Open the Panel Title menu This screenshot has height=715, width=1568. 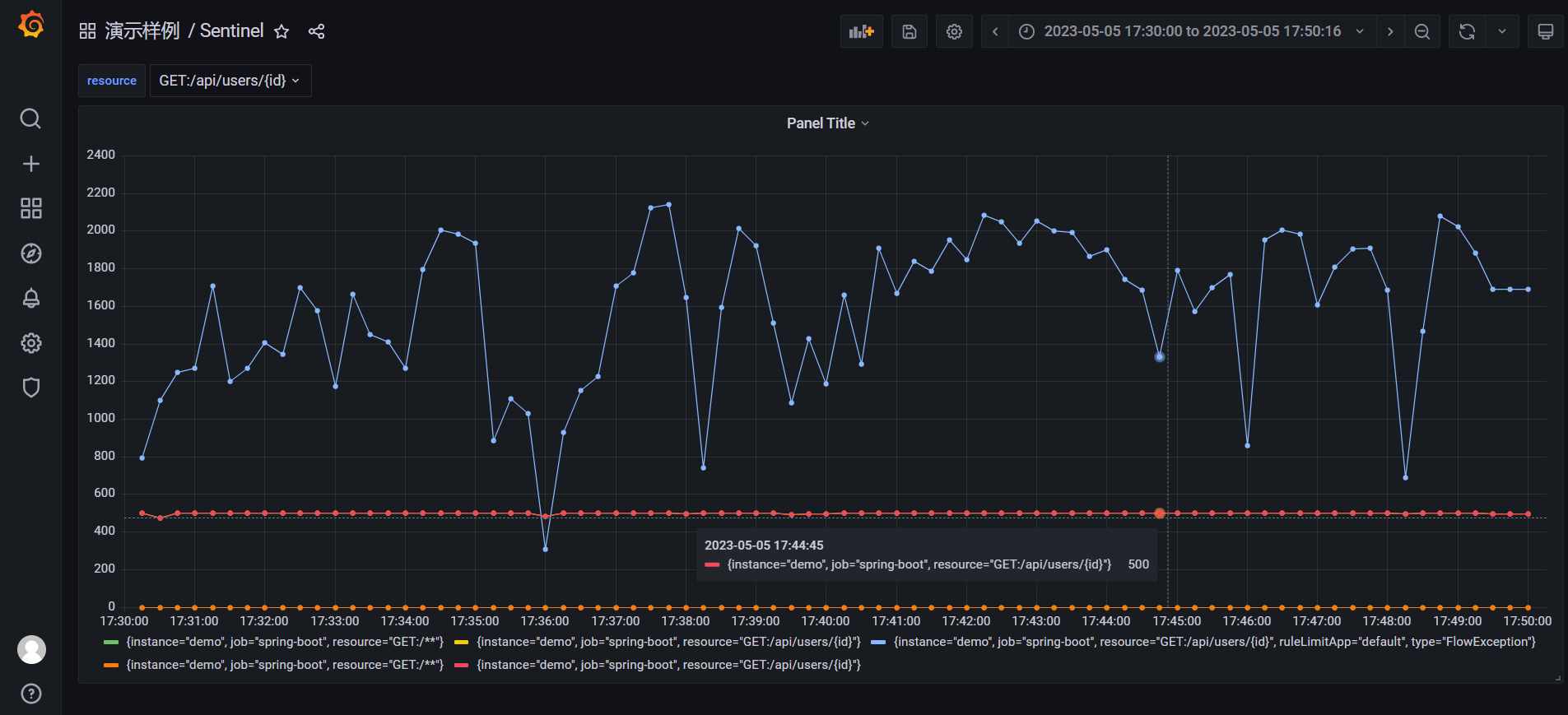[x=827, y=123]
